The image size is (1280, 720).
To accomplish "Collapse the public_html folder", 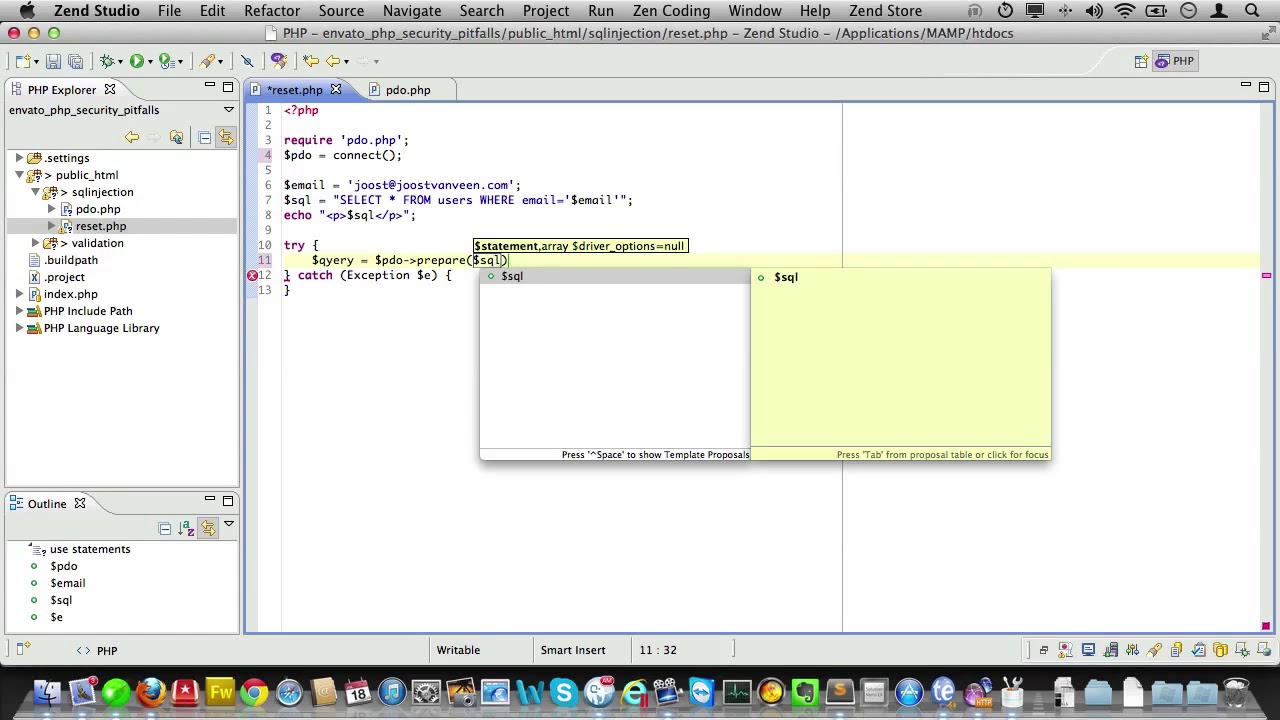I will click(x=19, y=175).
